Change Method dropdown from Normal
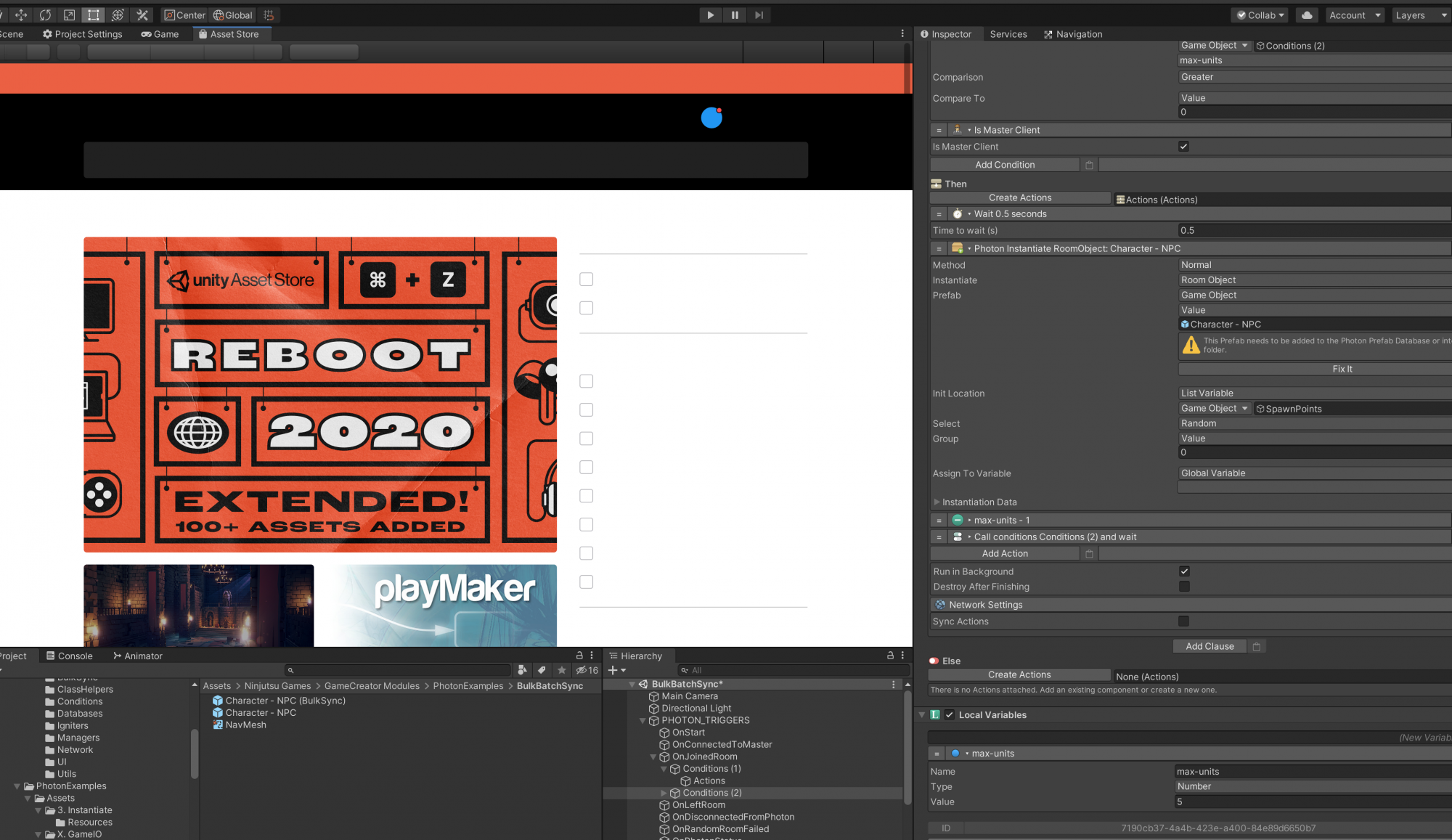The height and width of the screenshot is (840, 1452). [1314, 265]
